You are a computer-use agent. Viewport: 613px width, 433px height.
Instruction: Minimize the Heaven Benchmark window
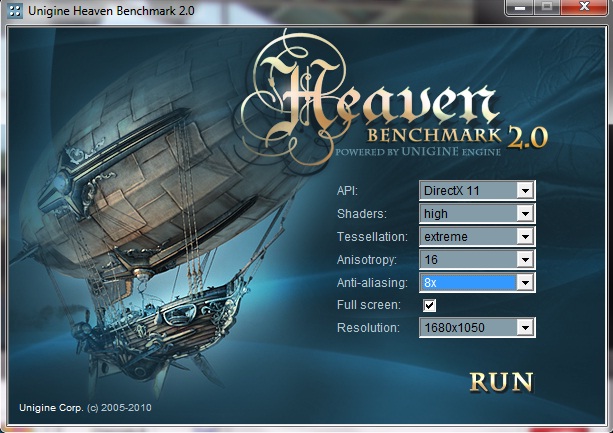520,7
